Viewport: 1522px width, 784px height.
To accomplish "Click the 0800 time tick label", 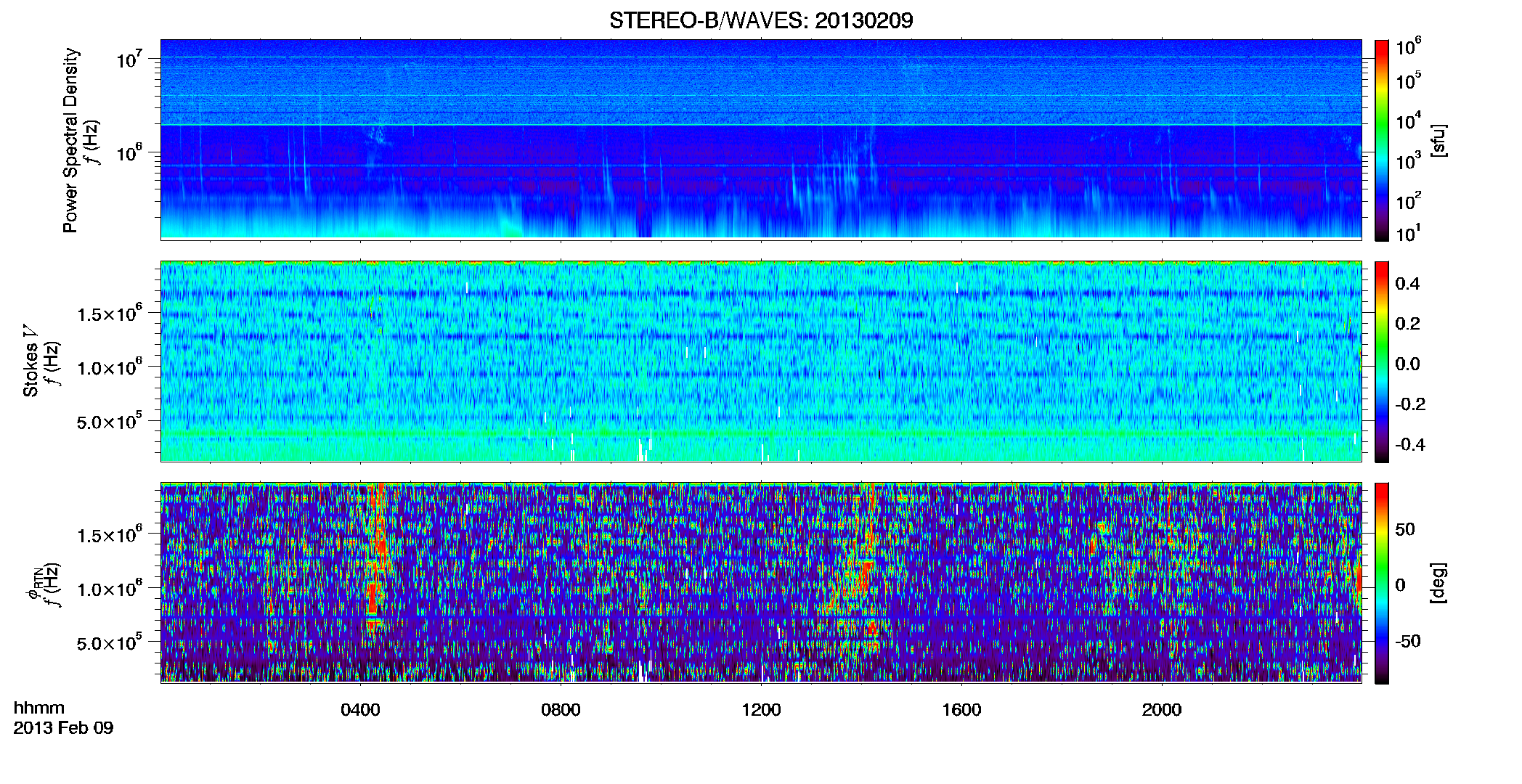I will [561, 710].
